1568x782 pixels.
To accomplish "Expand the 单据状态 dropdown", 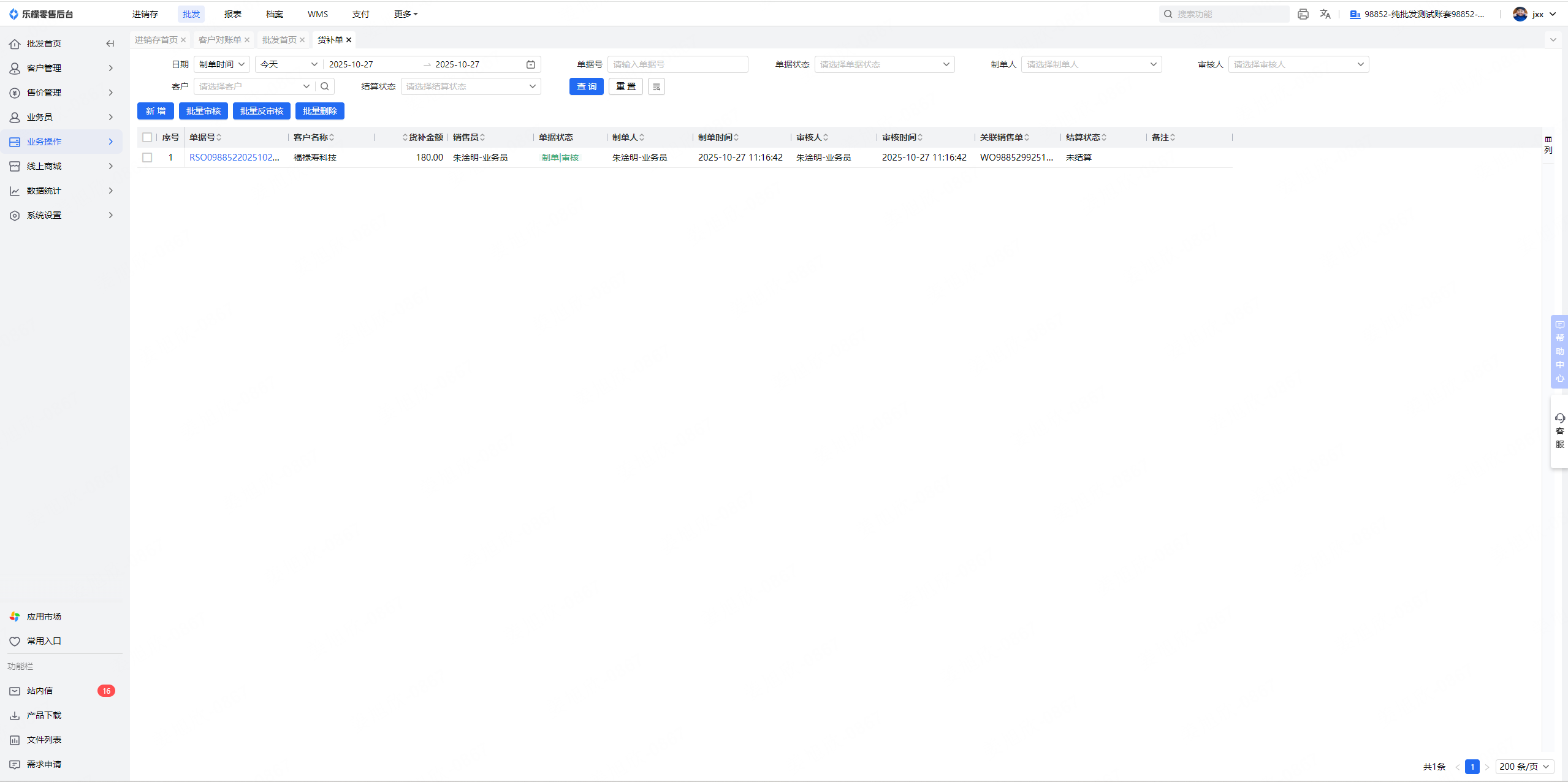I will pos(884,64).
